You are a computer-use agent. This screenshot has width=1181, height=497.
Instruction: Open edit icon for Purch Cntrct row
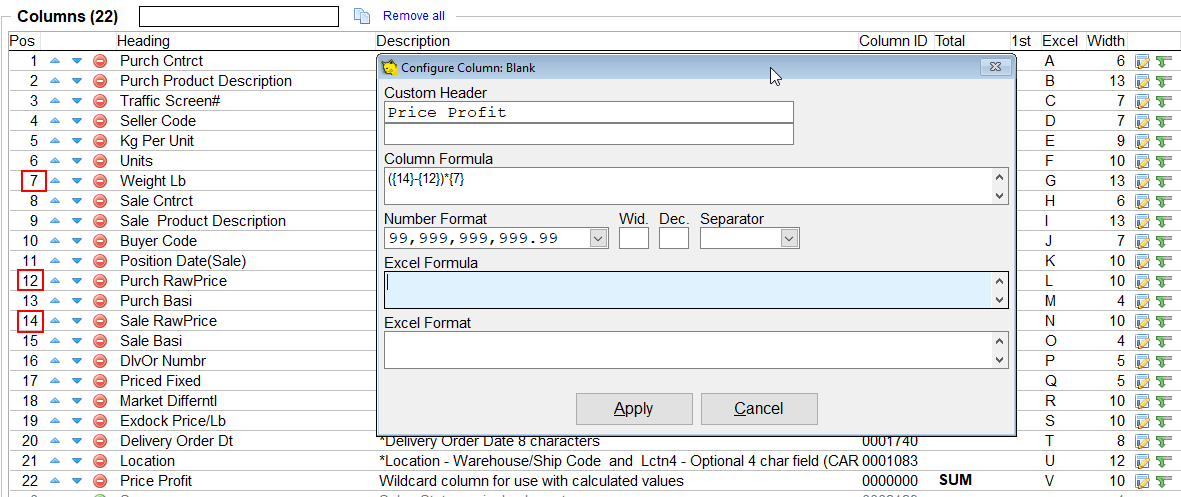pos(1142,61)
